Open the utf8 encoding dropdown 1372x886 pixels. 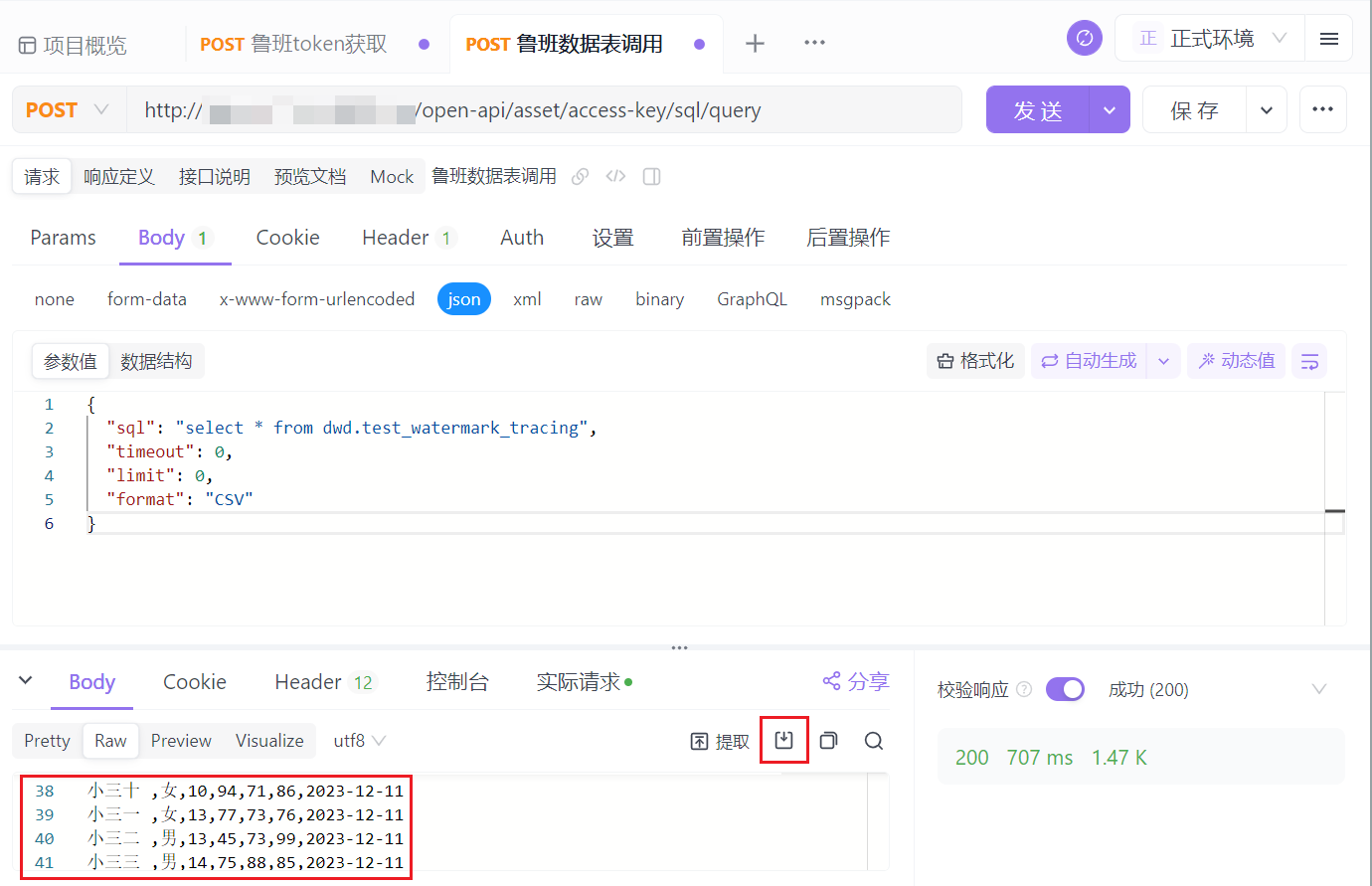(x=359, y=741)
